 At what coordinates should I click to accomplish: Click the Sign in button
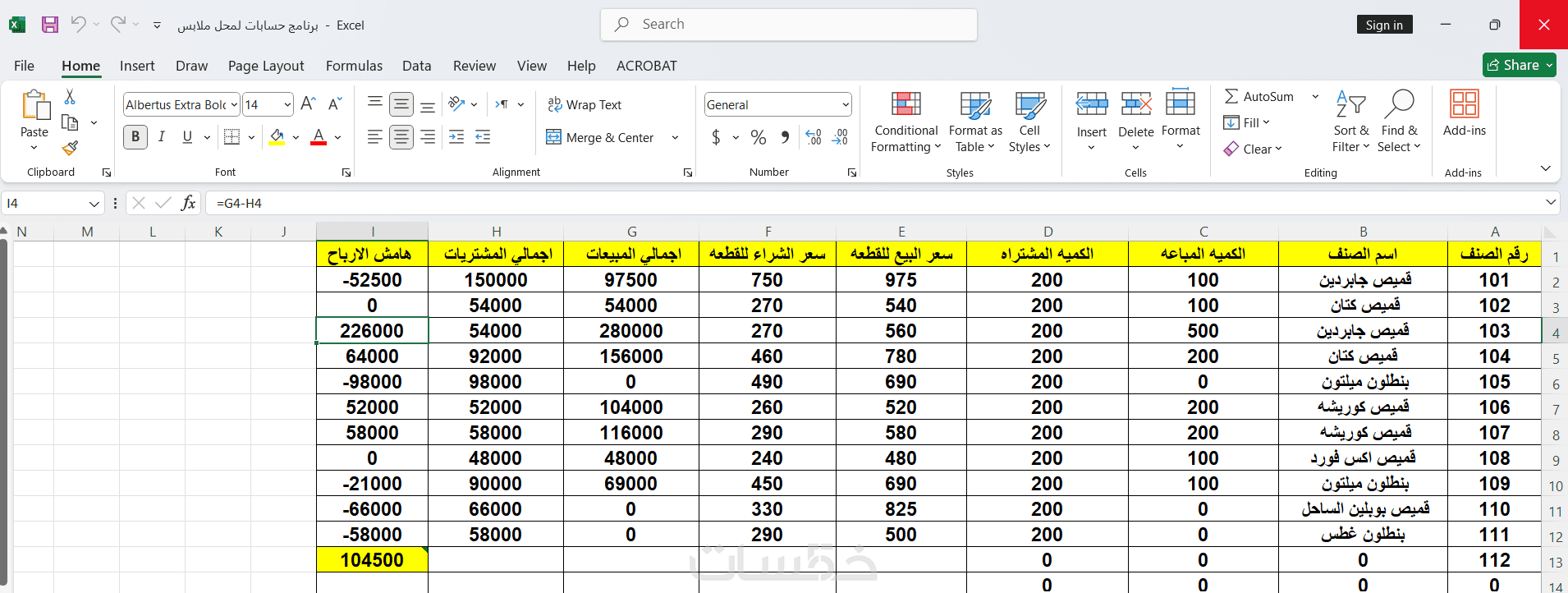(x=1384, y=25)
